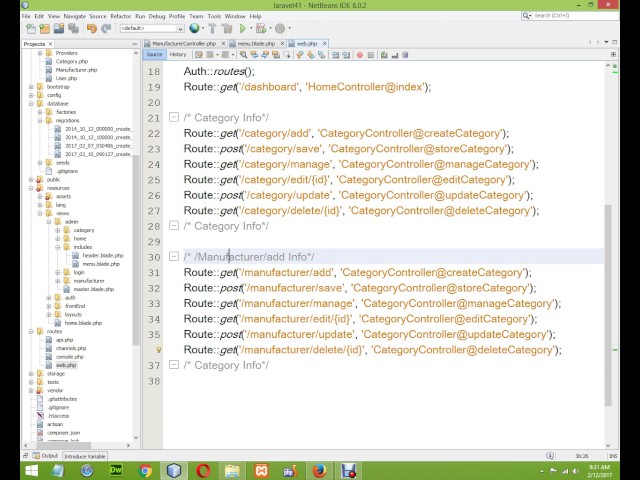Toggle Rectangular Selection in editor toolbar

[287, 55]
